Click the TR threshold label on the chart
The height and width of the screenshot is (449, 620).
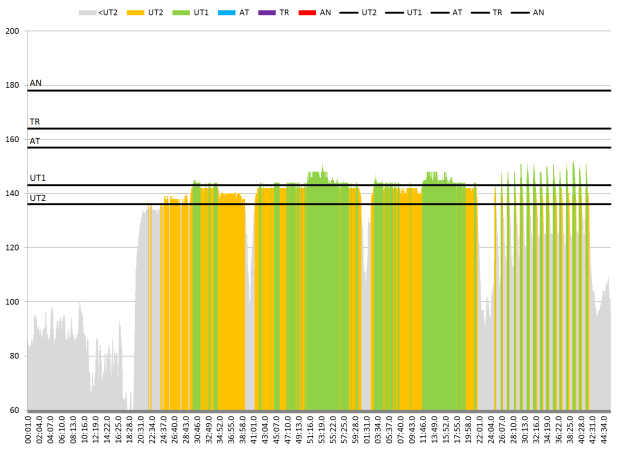35,121
